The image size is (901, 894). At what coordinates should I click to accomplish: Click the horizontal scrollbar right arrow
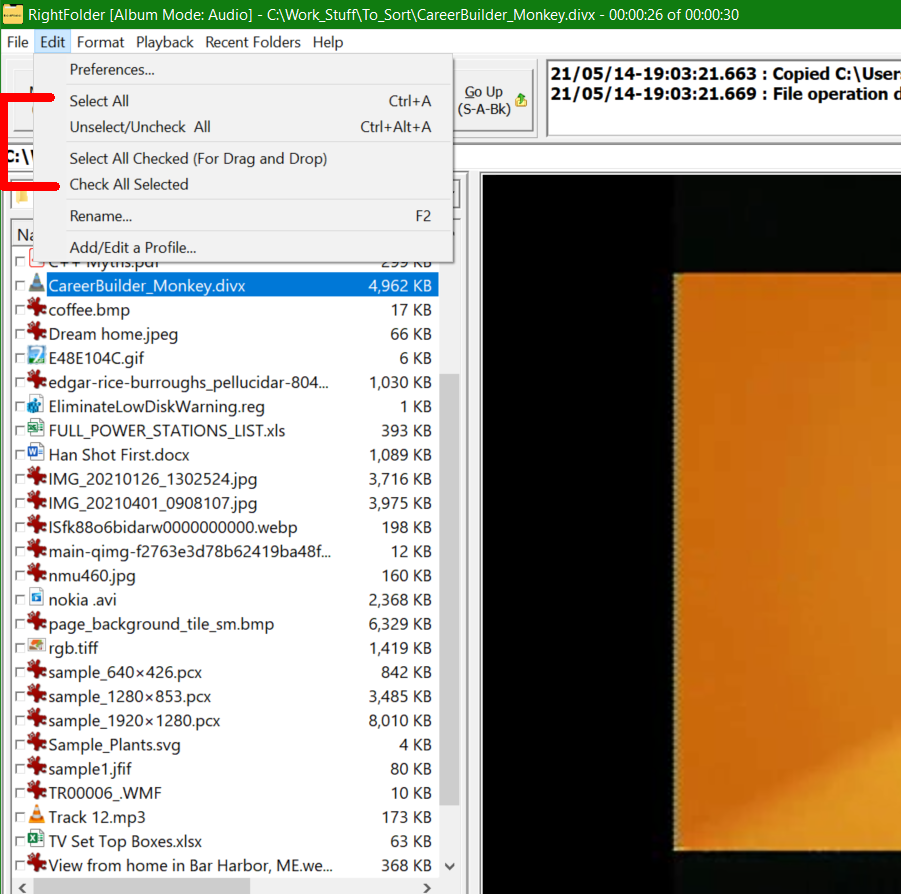pyautogui.click(x=426, y=887)
